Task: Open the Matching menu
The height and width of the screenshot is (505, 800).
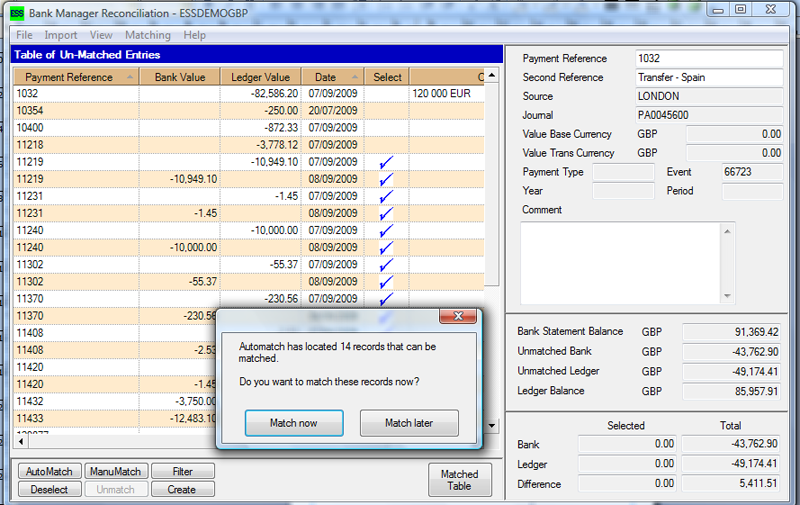Action: point(147,35)
